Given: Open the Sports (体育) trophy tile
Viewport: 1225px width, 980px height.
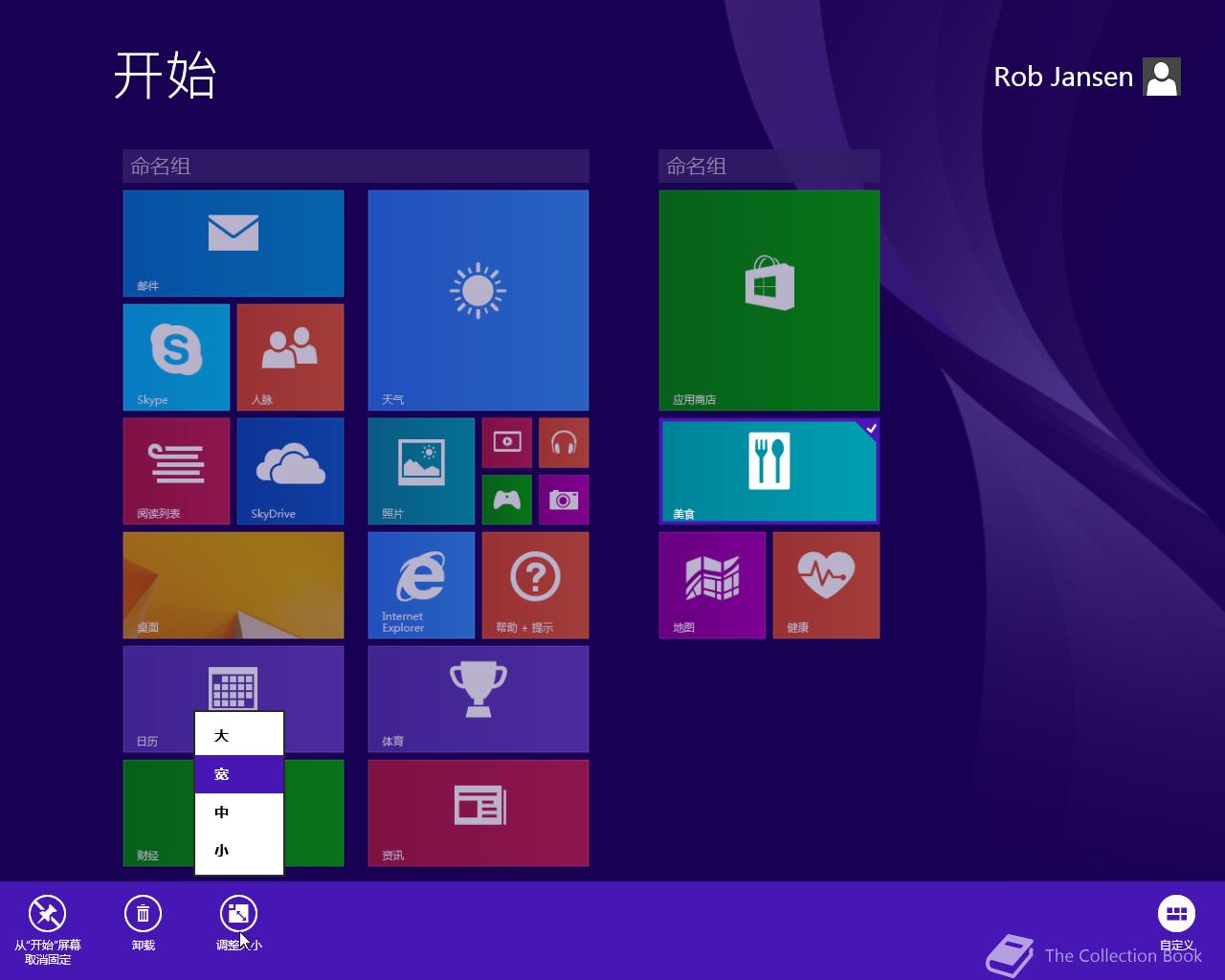Looking at the screenshot, I should [479, 699].
